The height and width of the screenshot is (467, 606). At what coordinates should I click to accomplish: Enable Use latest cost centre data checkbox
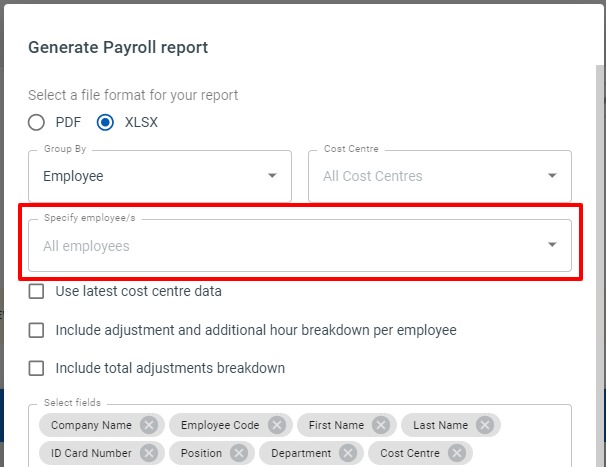[36, 291]
